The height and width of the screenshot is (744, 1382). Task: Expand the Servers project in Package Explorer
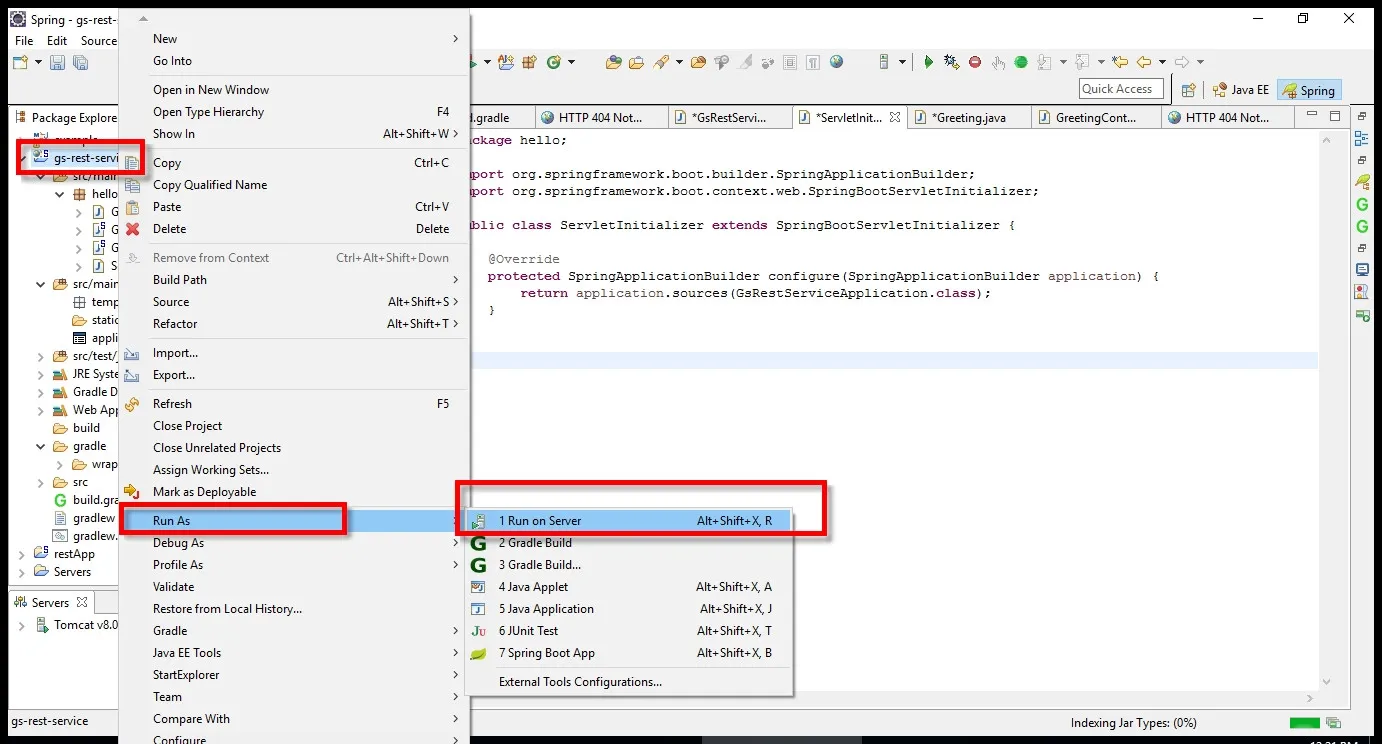[x=23, y=572]
